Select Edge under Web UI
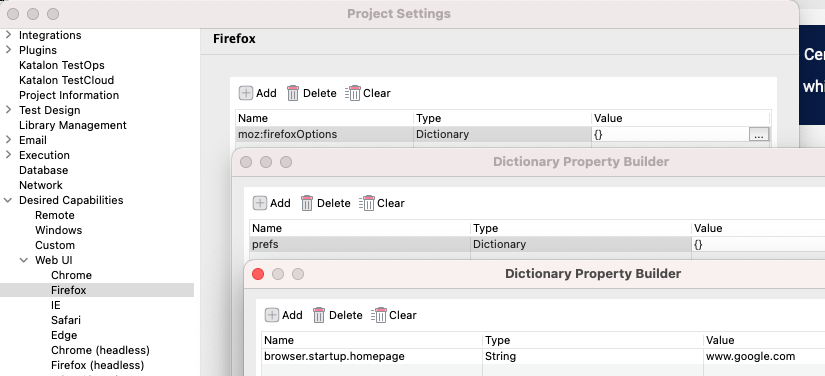This screenshot has width=825, height=376. coord(64,335)
